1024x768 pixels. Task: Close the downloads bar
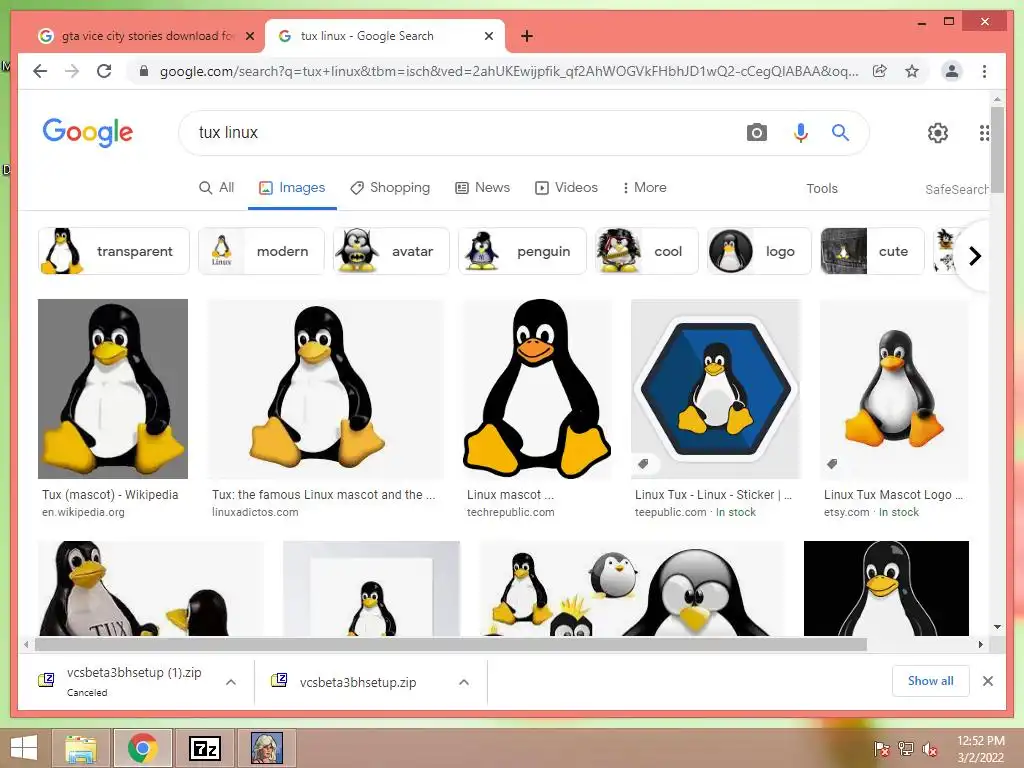[987, 681]
